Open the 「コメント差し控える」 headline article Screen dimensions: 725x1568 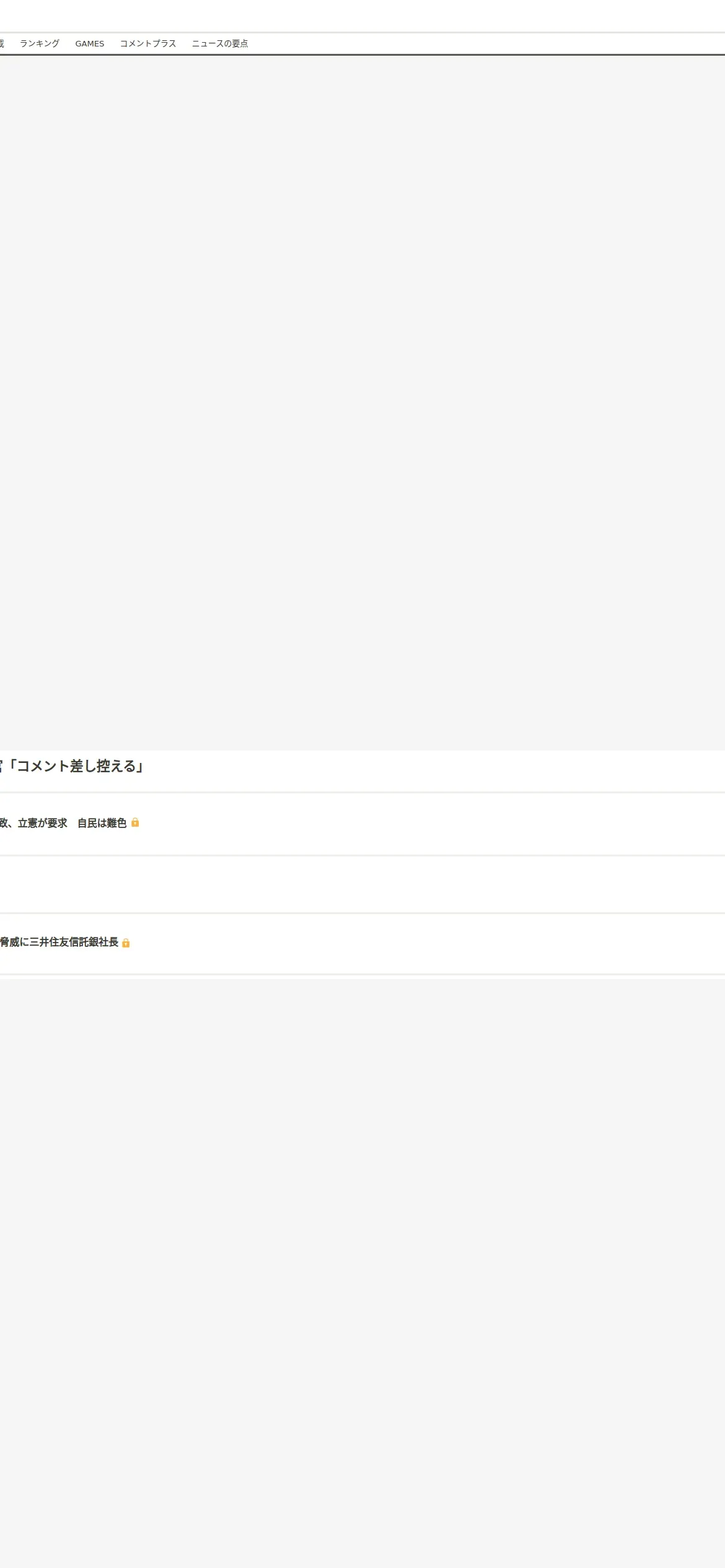pyautogui.click(x=71, y=766)
